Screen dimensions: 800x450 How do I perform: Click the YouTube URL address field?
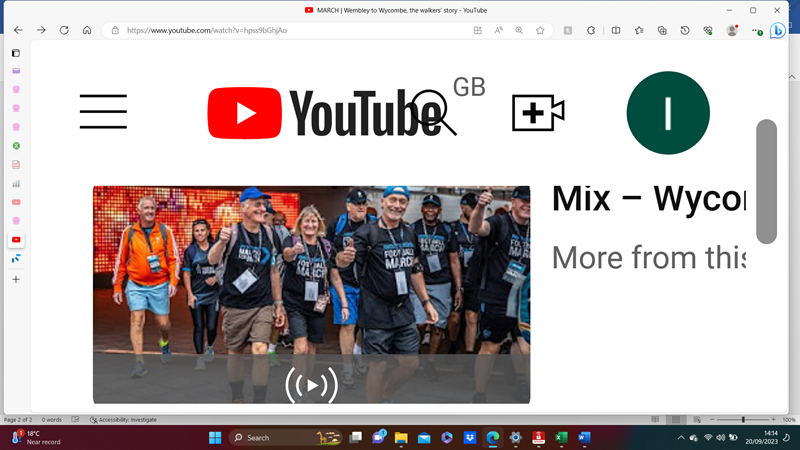[x=207, y=30]
